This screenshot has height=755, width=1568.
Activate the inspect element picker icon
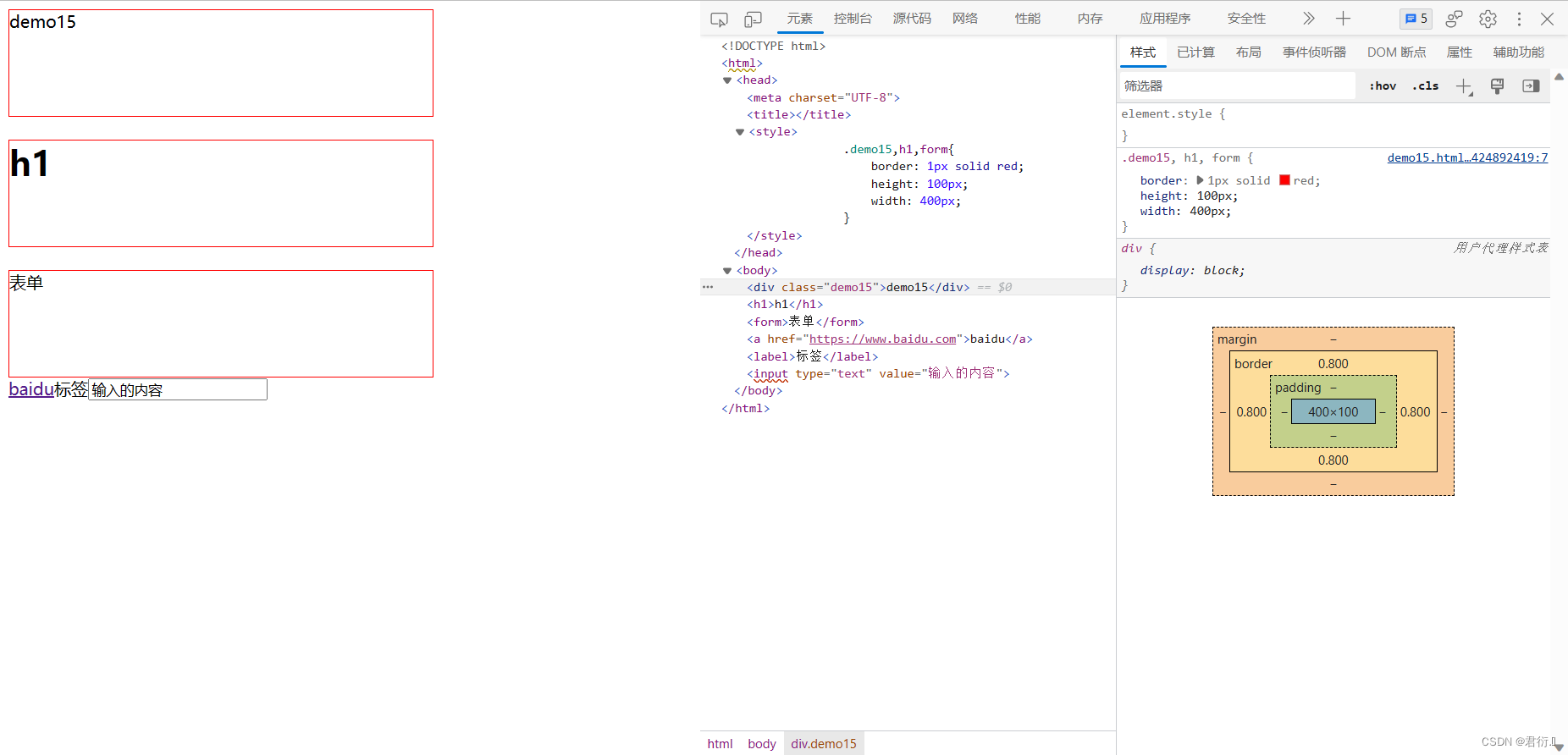point(719,19)
